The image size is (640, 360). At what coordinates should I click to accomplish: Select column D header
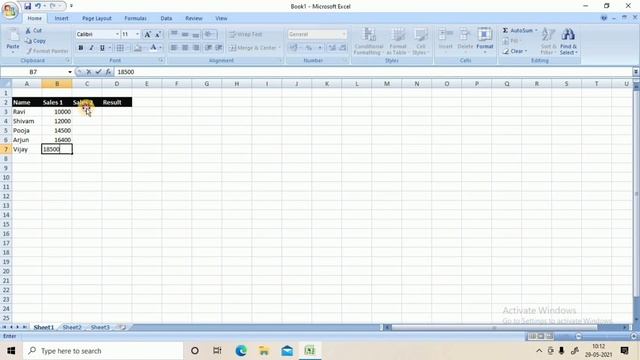[117, 84]
